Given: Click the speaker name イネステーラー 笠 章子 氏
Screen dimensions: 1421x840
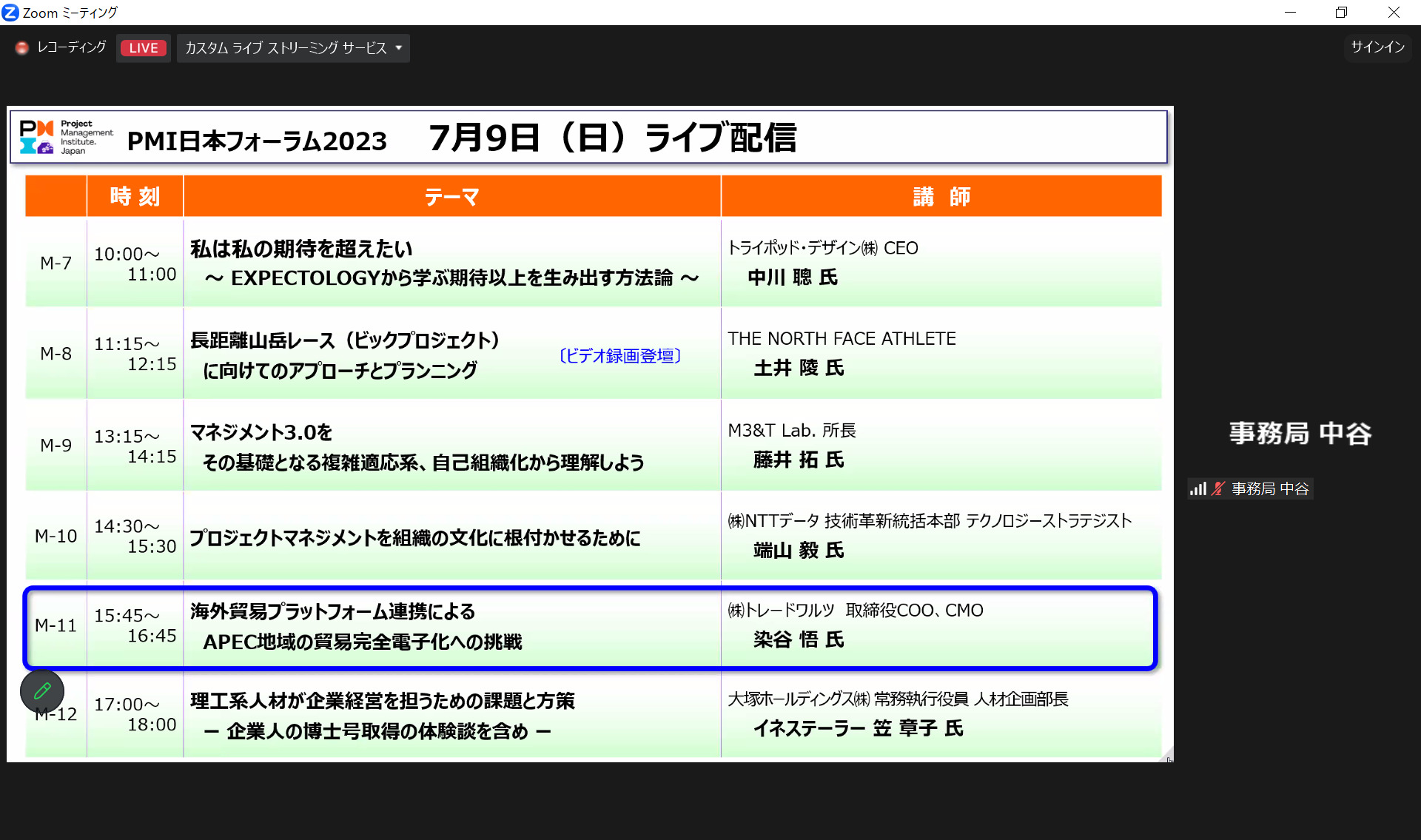Looking at the screenshot, I should coord(859,729).
